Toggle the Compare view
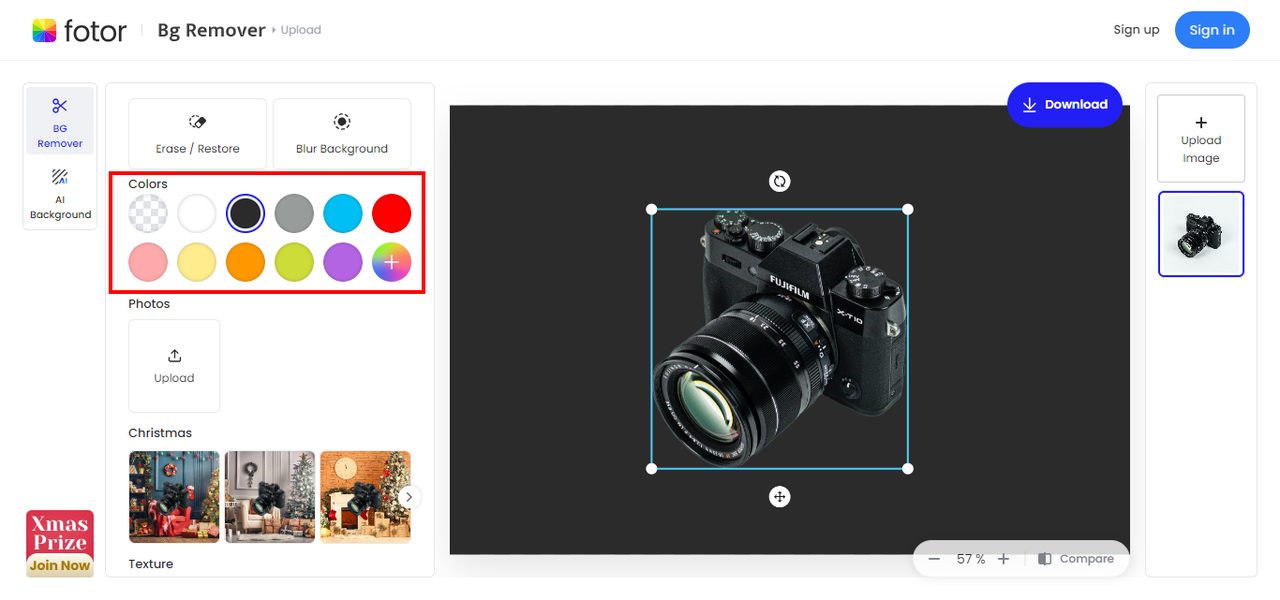 [x=1076, y=559]
